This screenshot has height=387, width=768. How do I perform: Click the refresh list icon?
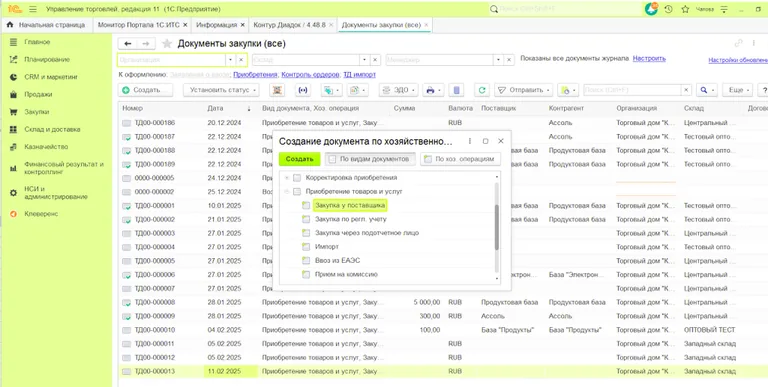click(482, 90)
